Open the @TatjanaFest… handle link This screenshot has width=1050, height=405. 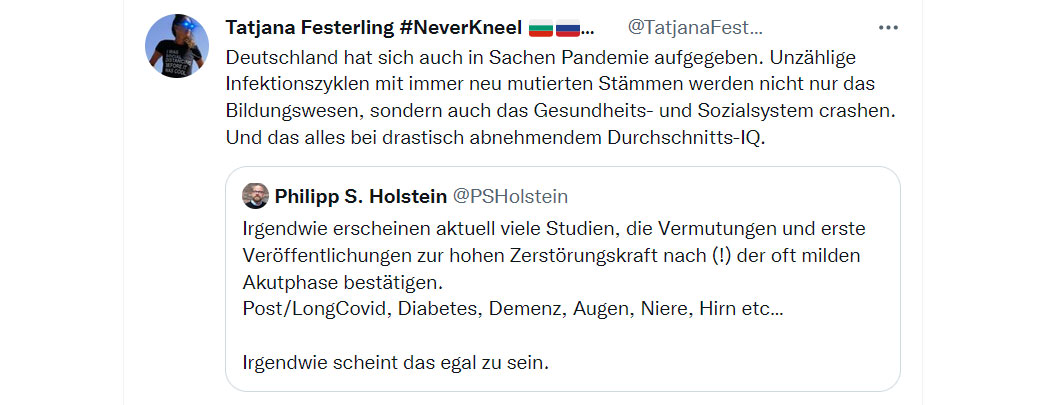(x=695, y=27)
